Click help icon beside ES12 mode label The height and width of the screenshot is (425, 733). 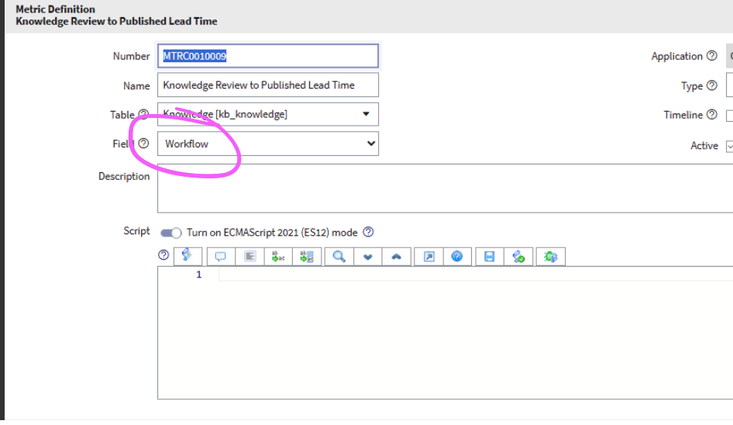click(368, 232)
